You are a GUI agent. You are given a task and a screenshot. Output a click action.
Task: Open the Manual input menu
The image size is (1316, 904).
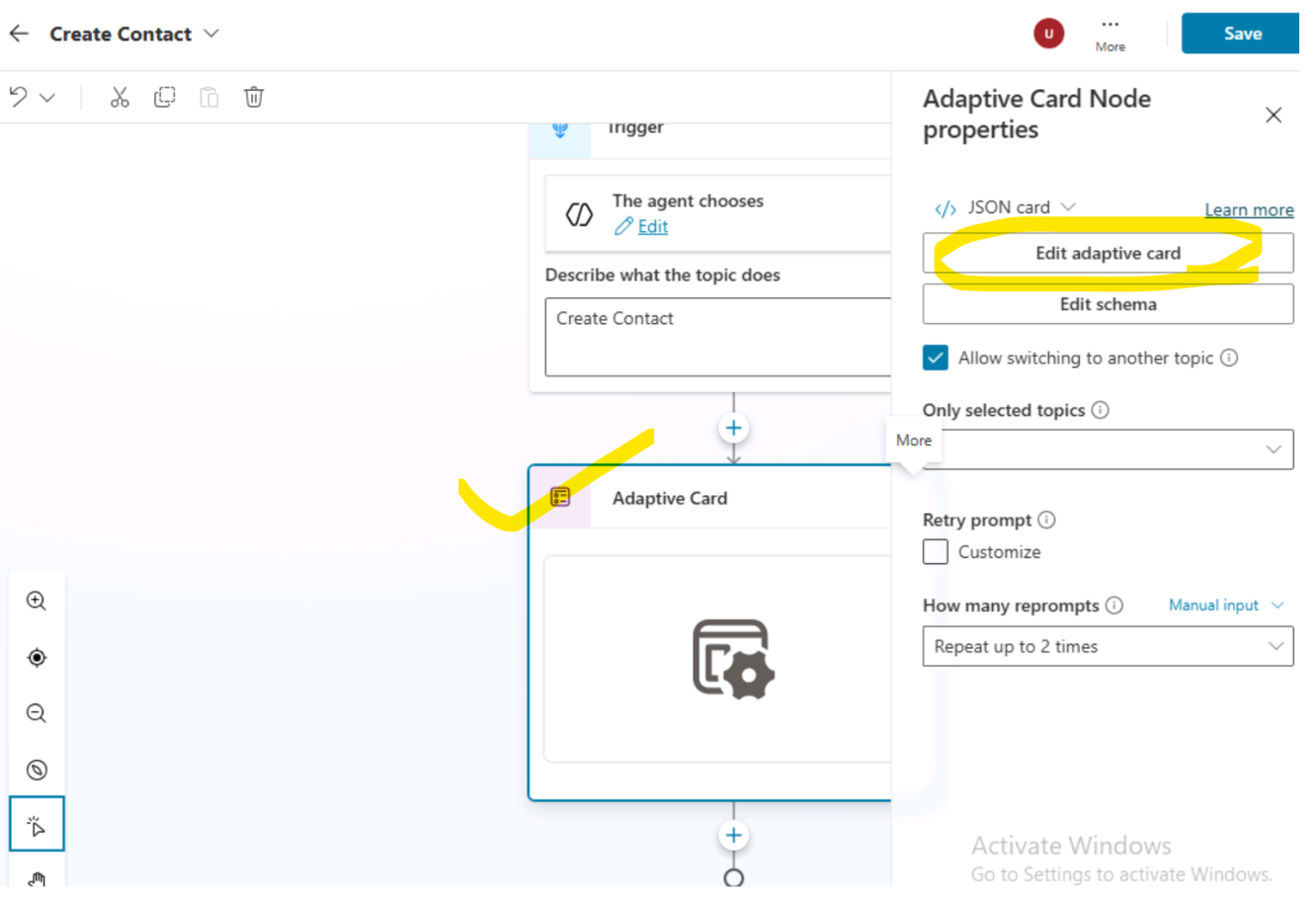pyautogui.click(x=1225, y=606)
